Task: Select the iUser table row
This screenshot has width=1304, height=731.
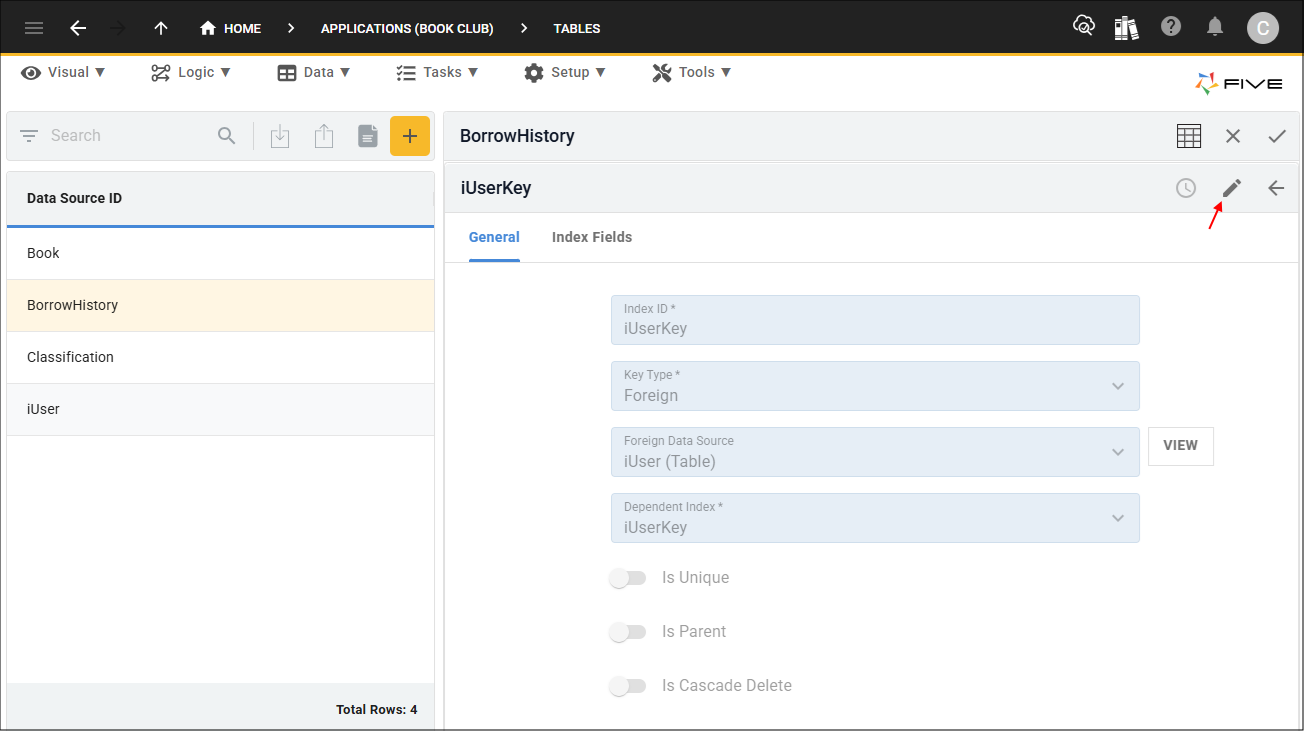Action: [x=220, y=409]
